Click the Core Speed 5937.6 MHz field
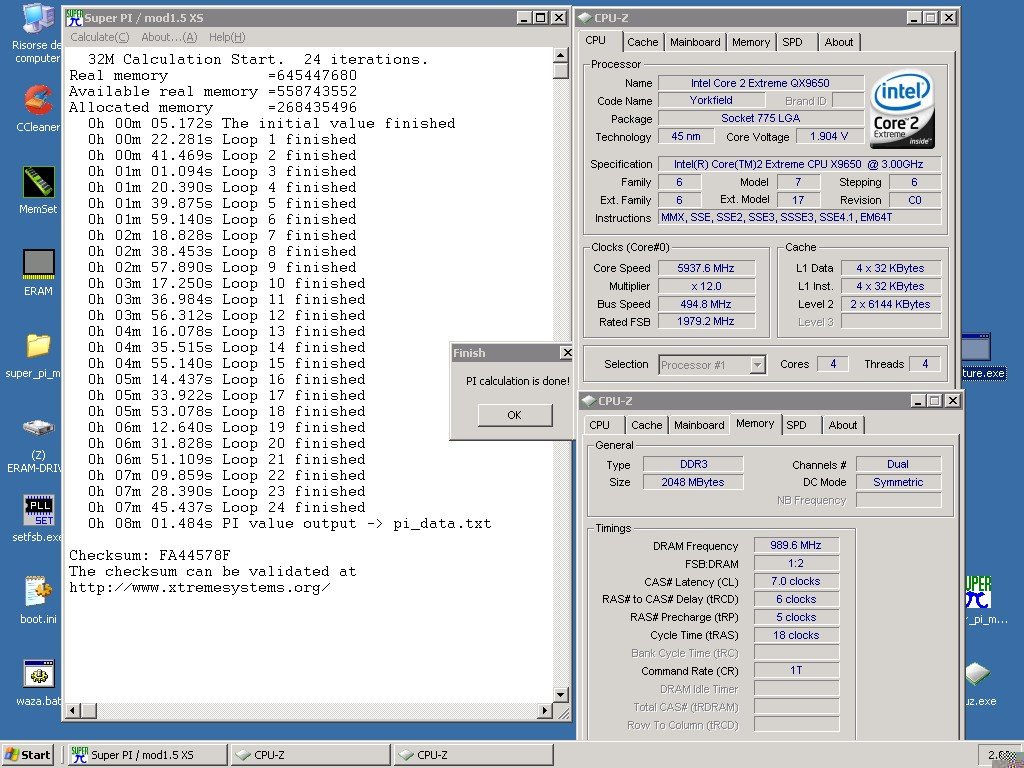This screenshot has width=1024, height=768. click(x=706, y=268)
